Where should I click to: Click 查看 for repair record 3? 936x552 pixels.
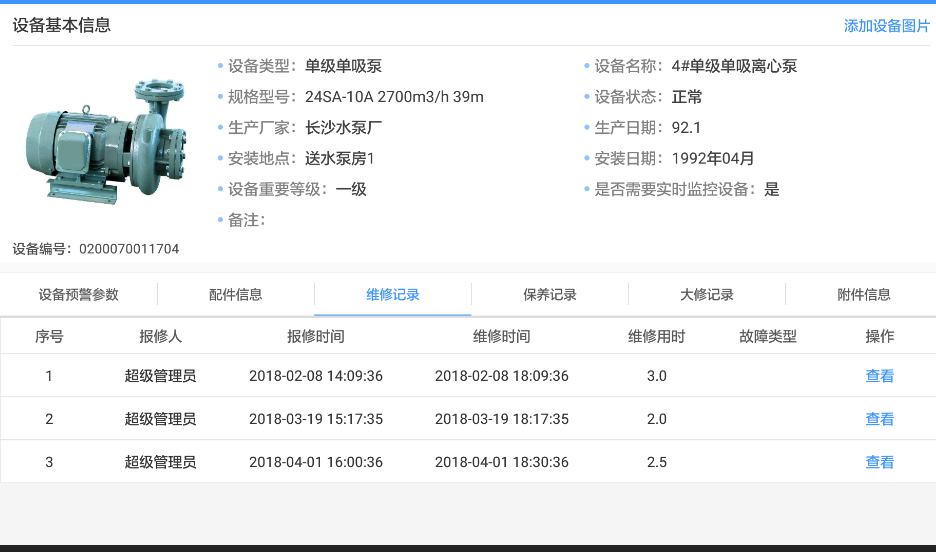tap(880, 462)
